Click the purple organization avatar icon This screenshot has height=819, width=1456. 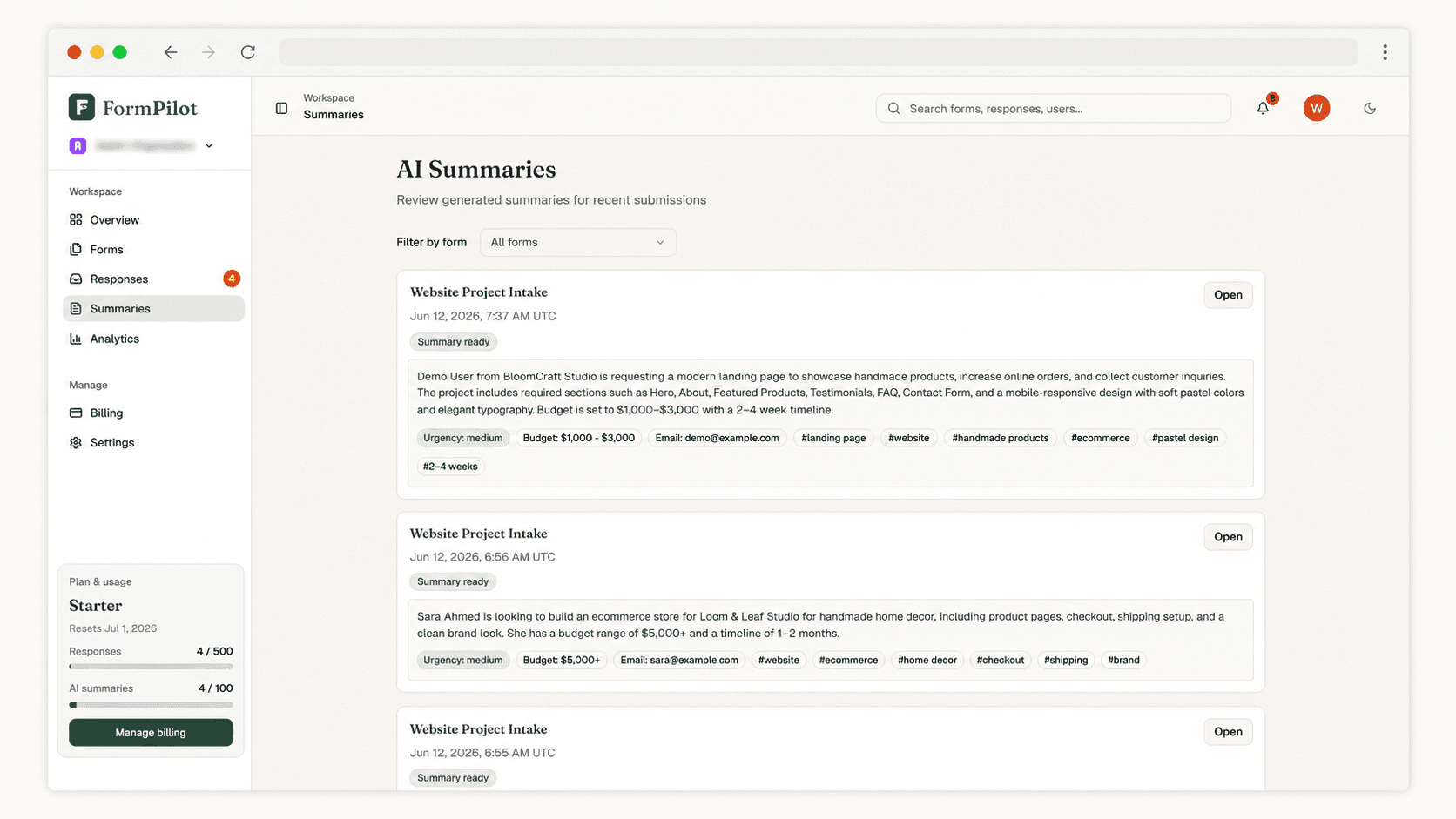pos(78,145)
